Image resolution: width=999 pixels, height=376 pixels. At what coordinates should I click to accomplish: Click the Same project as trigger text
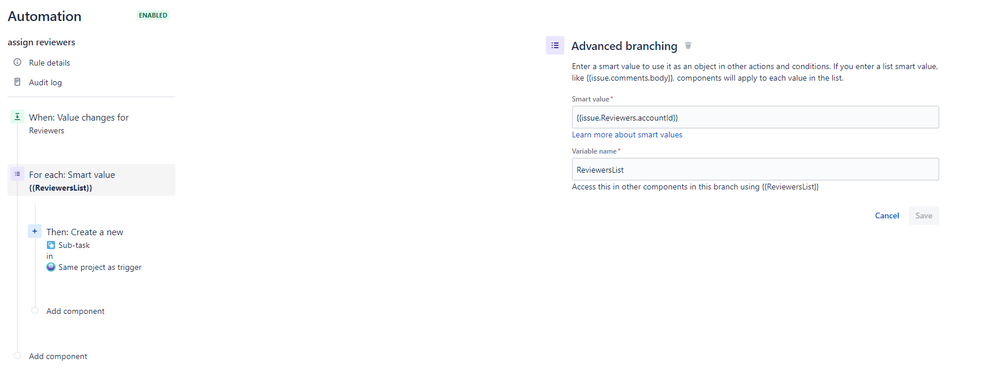pos(100,267)
